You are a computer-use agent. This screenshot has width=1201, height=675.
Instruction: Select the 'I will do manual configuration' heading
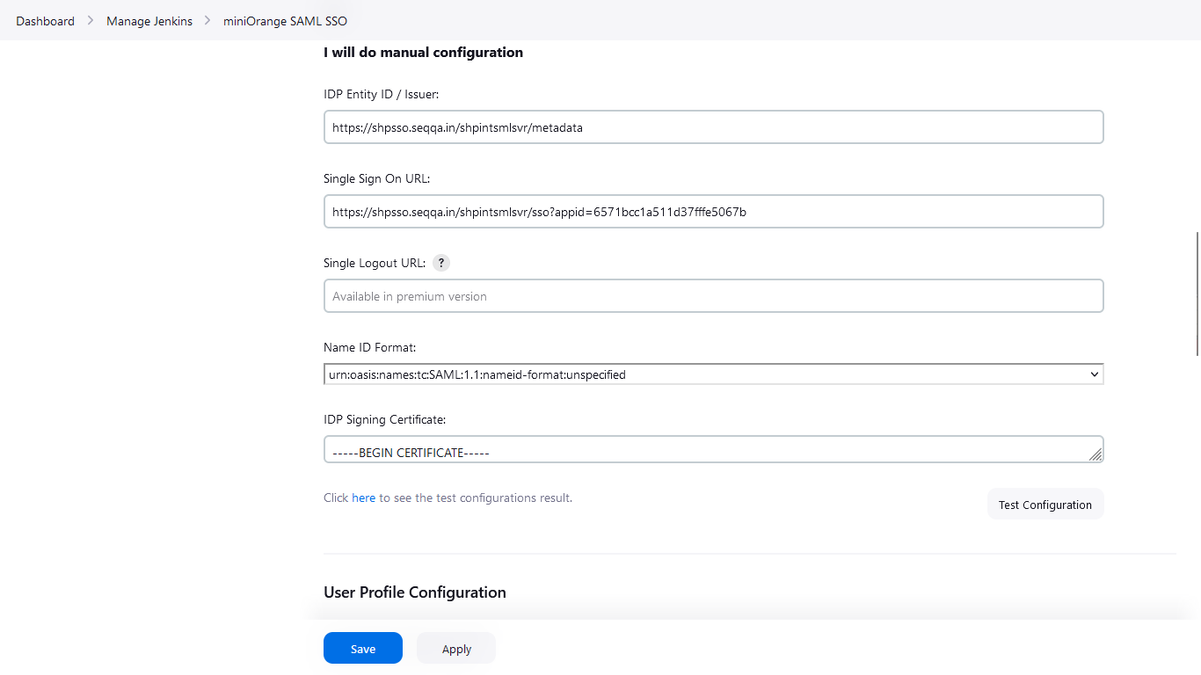[423, 52]
